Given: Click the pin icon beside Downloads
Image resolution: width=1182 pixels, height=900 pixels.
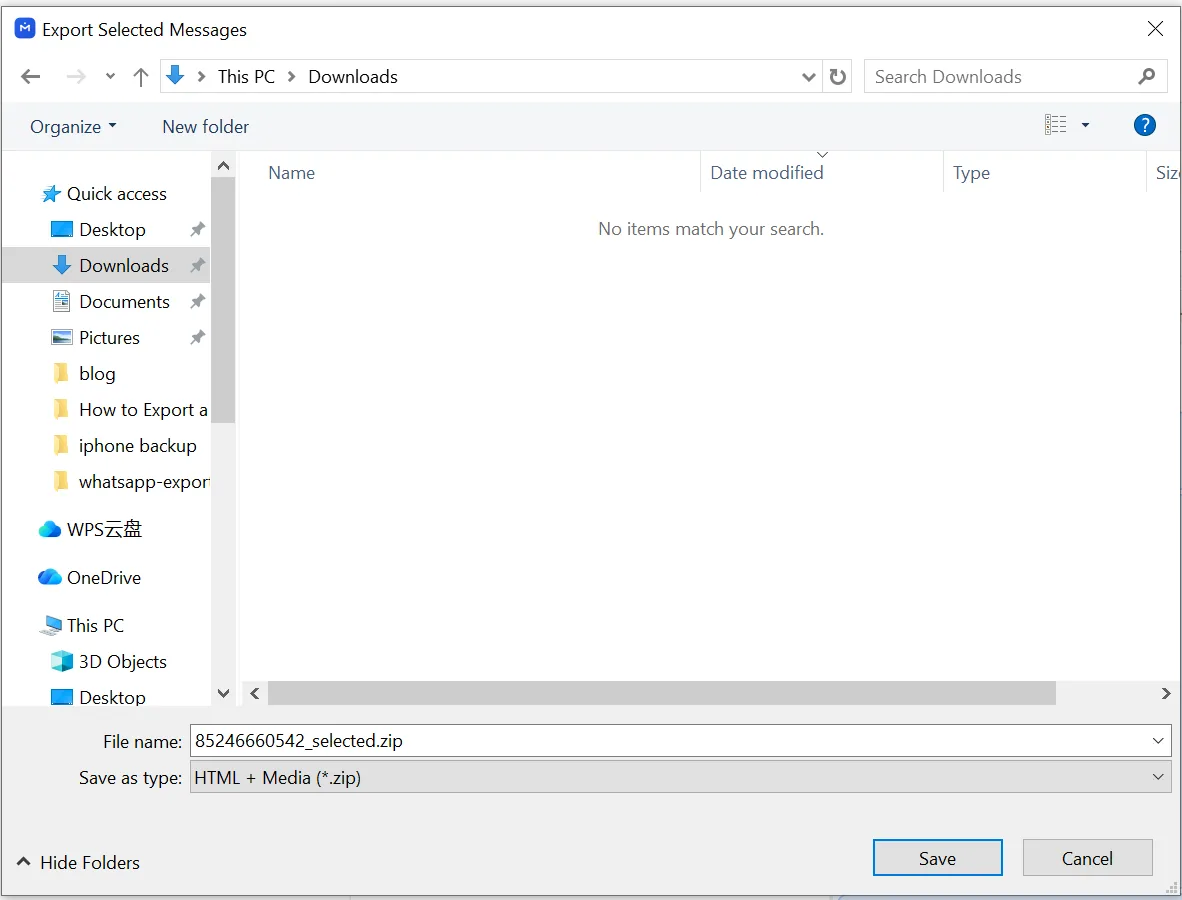Looking at the screenshot, I should point(198,265).
